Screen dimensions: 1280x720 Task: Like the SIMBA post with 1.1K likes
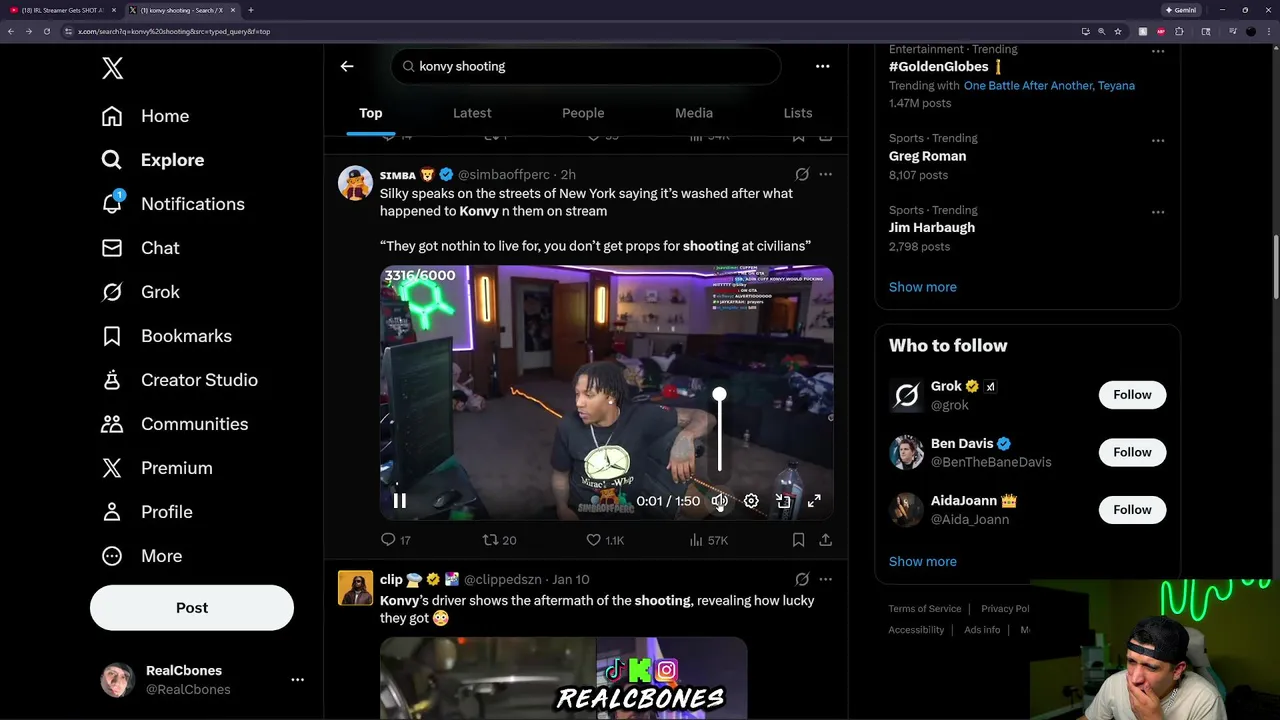point(605,540)
